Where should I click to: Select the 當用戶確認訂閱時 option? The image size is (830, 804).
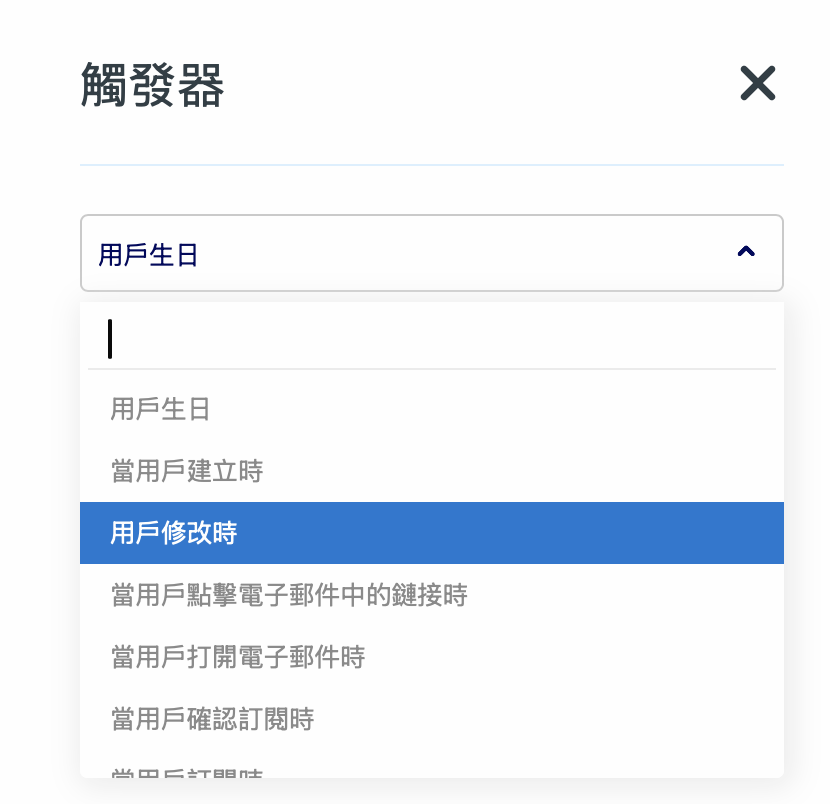pos(213,719)
